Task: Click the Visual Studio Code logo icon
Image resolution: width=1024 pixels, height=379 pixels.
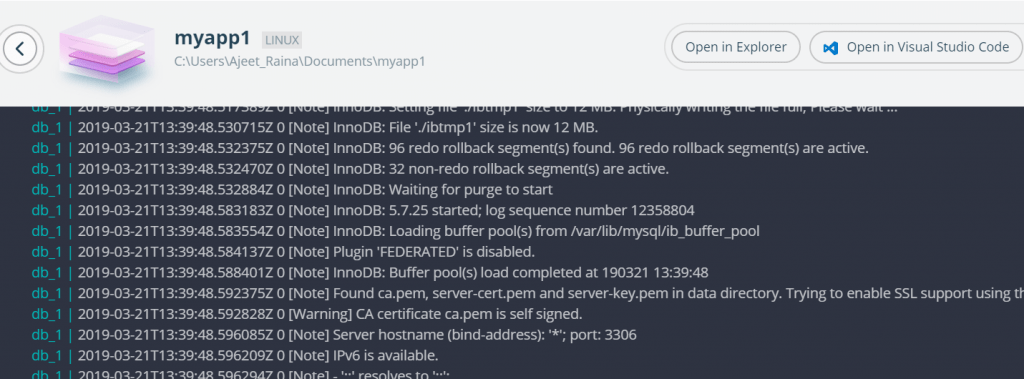Action: (831, 48)
